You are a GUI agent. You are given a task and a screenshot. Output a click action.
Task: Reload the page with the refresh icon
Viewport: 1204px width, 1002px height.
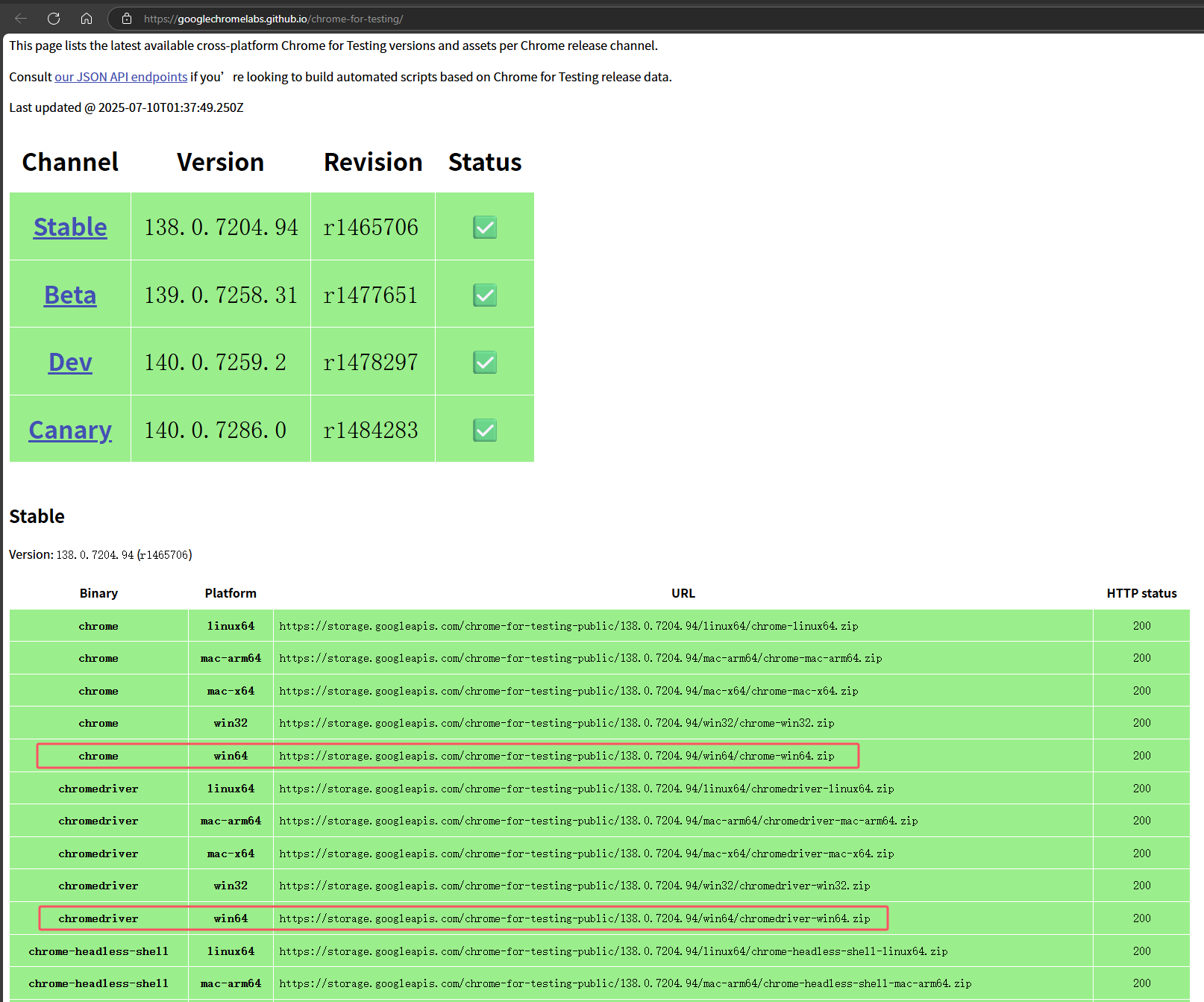(54, 19)
